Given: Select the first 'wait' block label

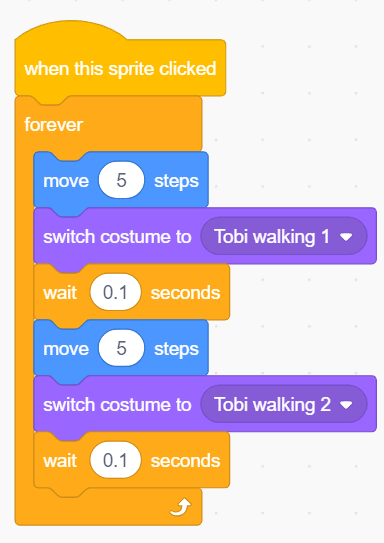Looking at the screenshot, I should click(x=60, y=293).
